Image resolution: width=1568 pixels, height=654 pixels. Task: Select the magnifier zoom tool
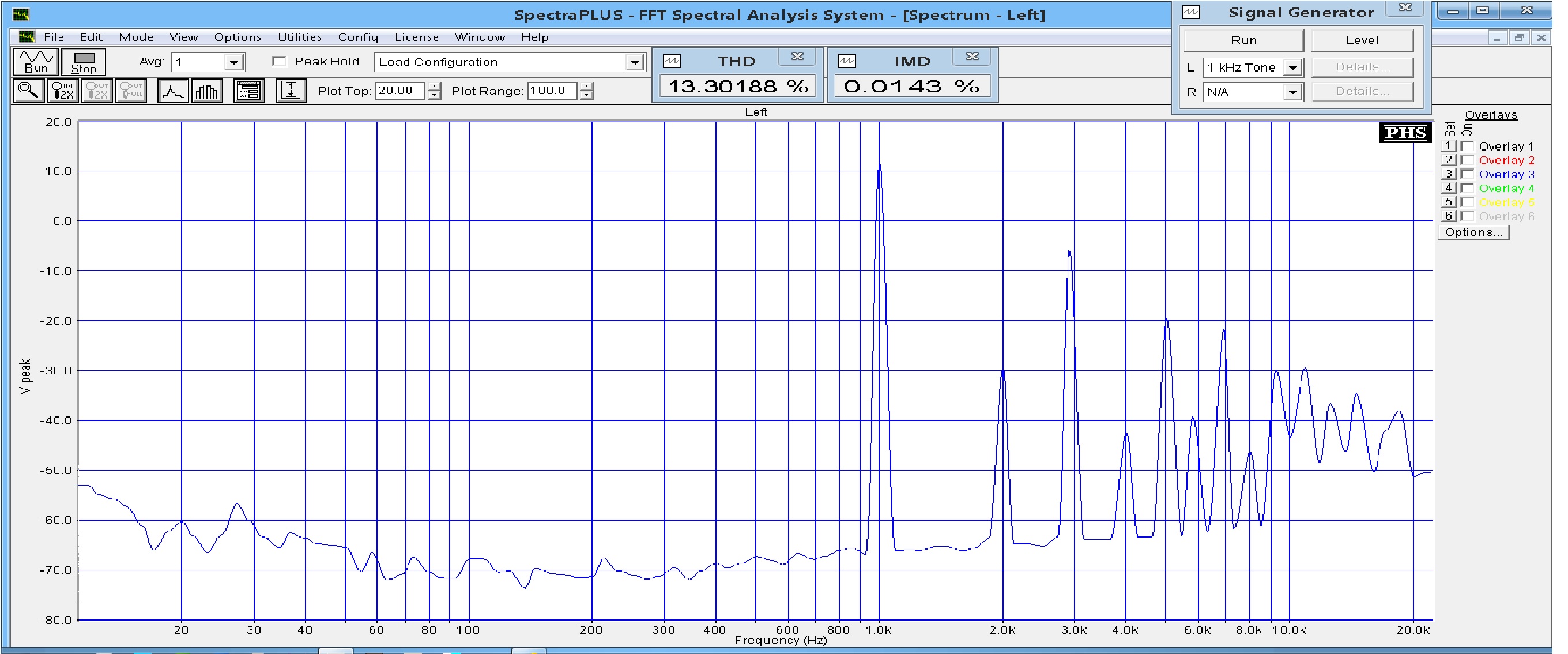pyautogui.click(x=28, y=91)
